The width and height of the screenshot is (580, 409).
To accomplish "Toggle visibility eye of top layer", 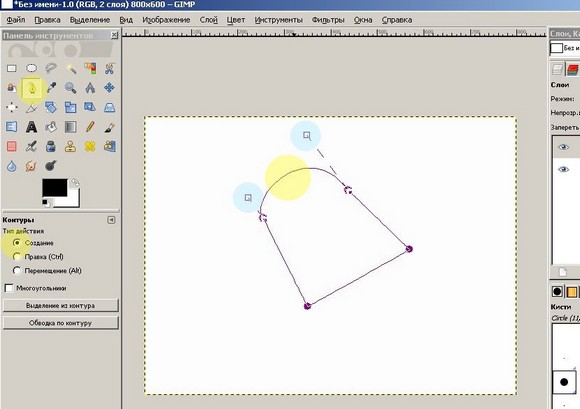I will (x=563, y=147).
